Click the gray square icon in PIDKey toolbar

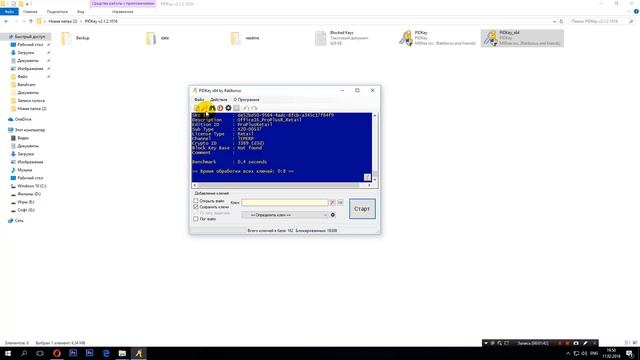click(236, 108)
